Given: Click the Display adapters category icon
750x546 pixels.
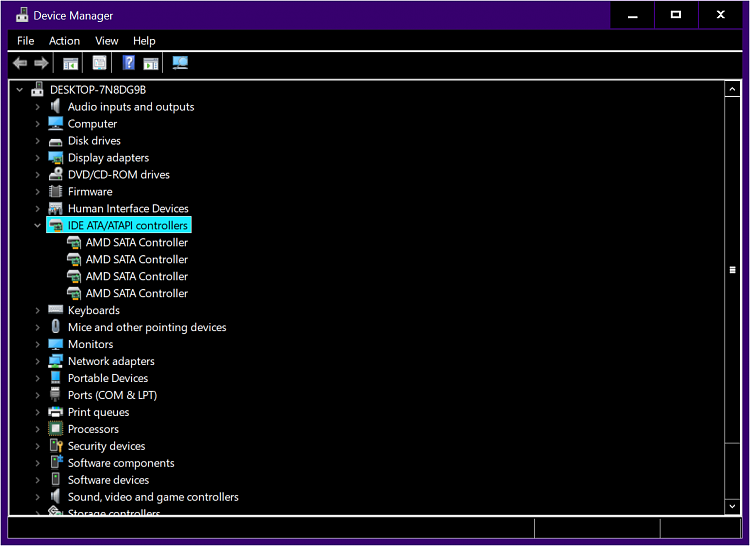Looking at the screenshot, I should tap(55, 157).
